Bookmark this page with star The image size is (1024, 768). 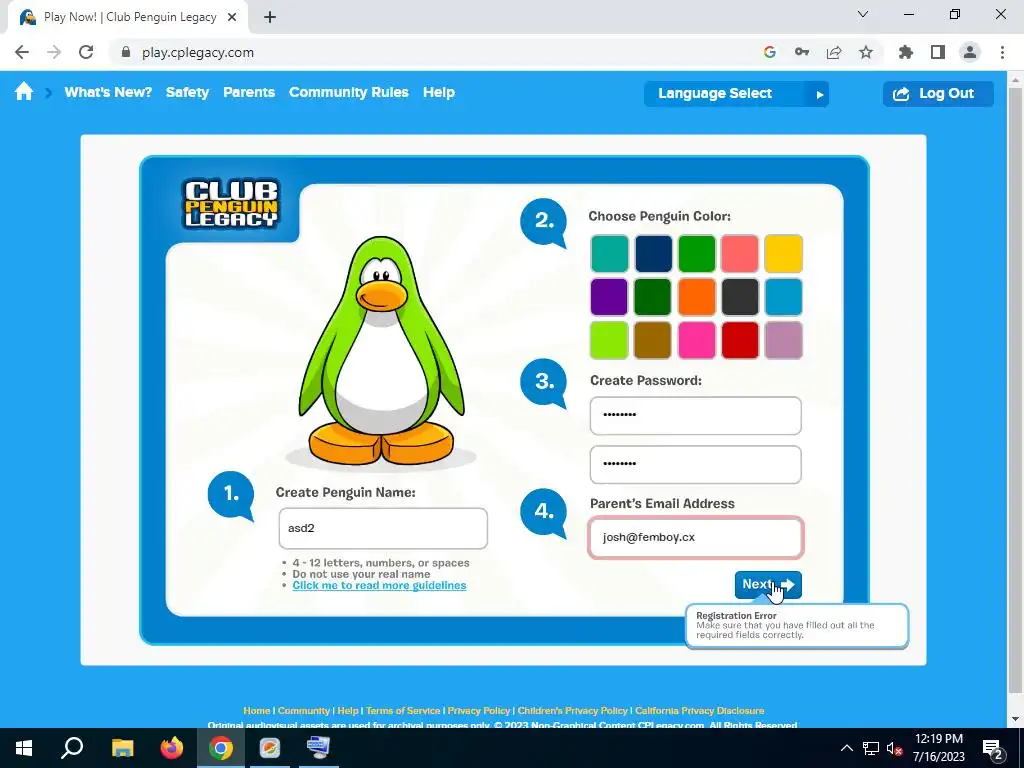(x=866, y=52)
